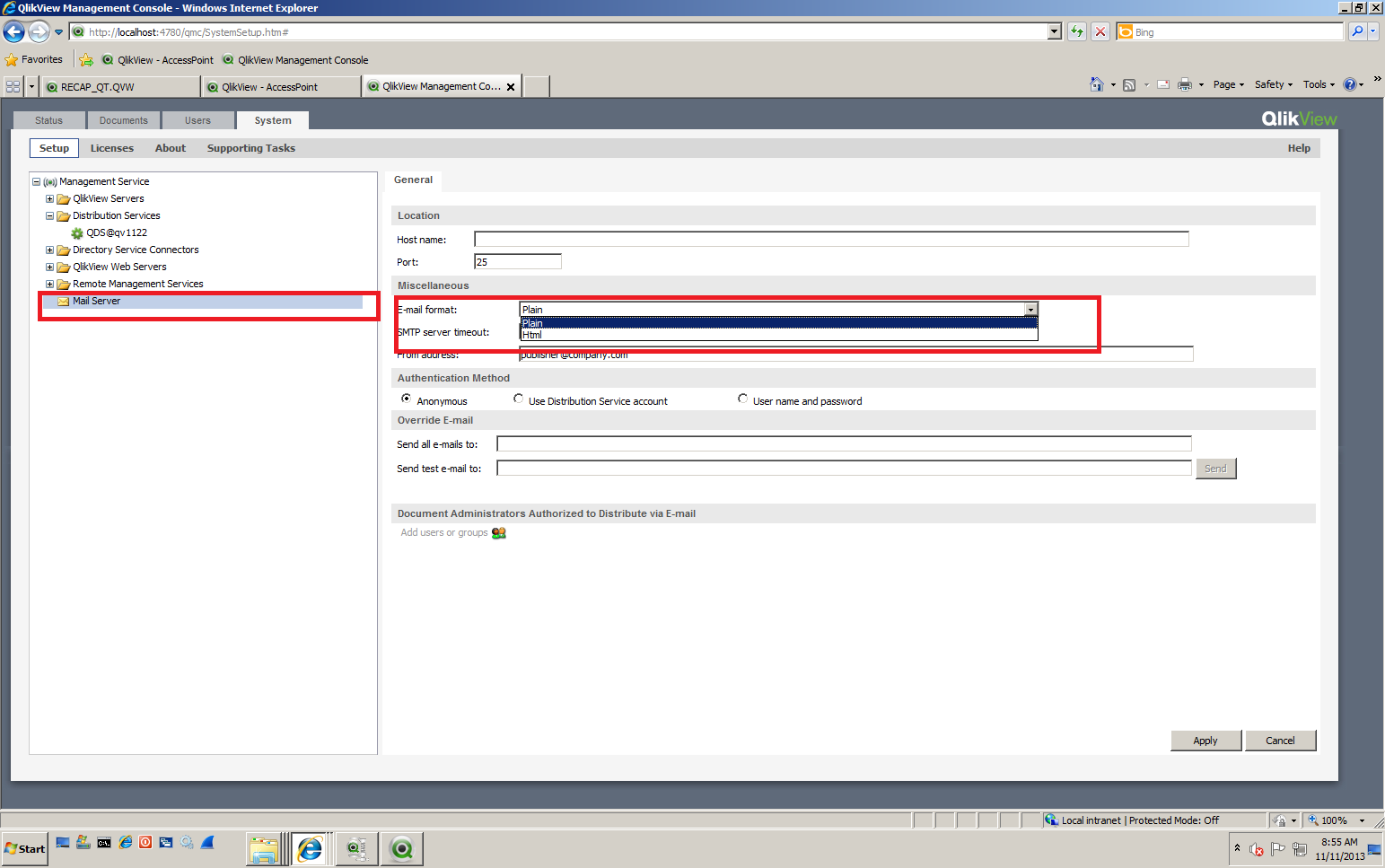Click the muted volume tray icon
1385x868 pixels.
click(x=1257, y=849)
